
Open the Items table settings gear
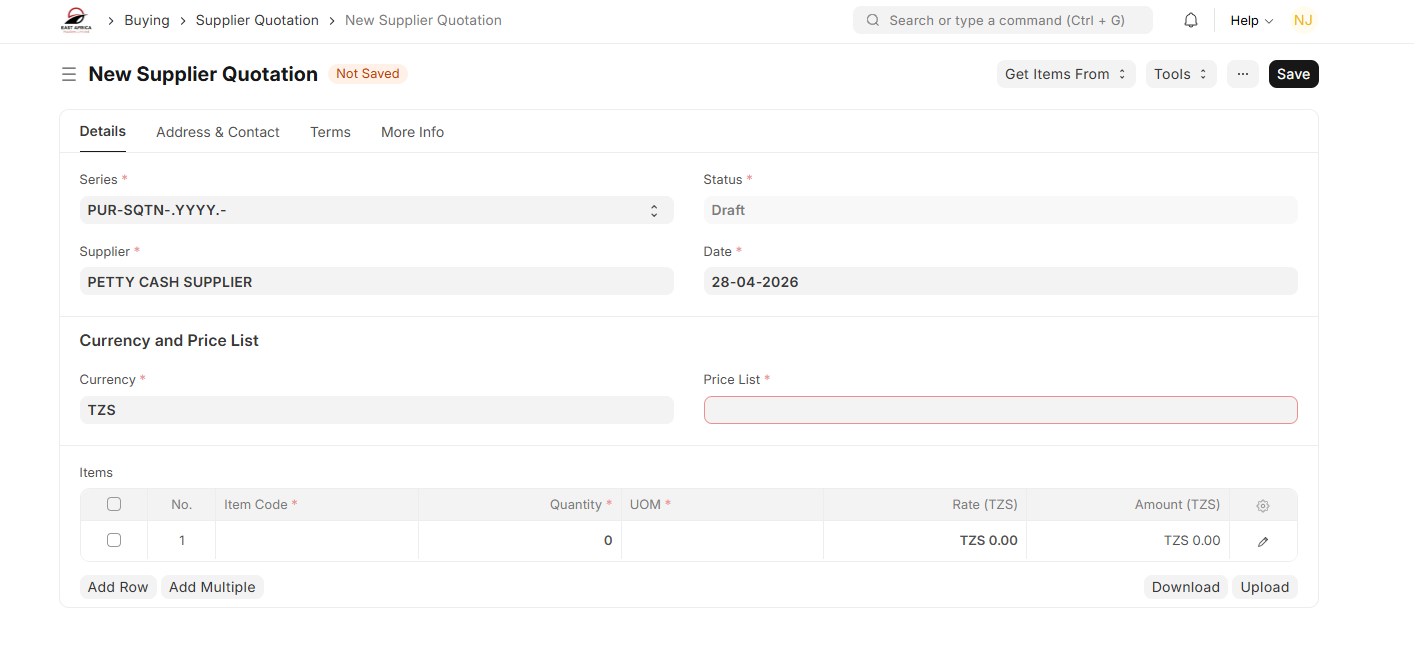(x=1263, y=506)
